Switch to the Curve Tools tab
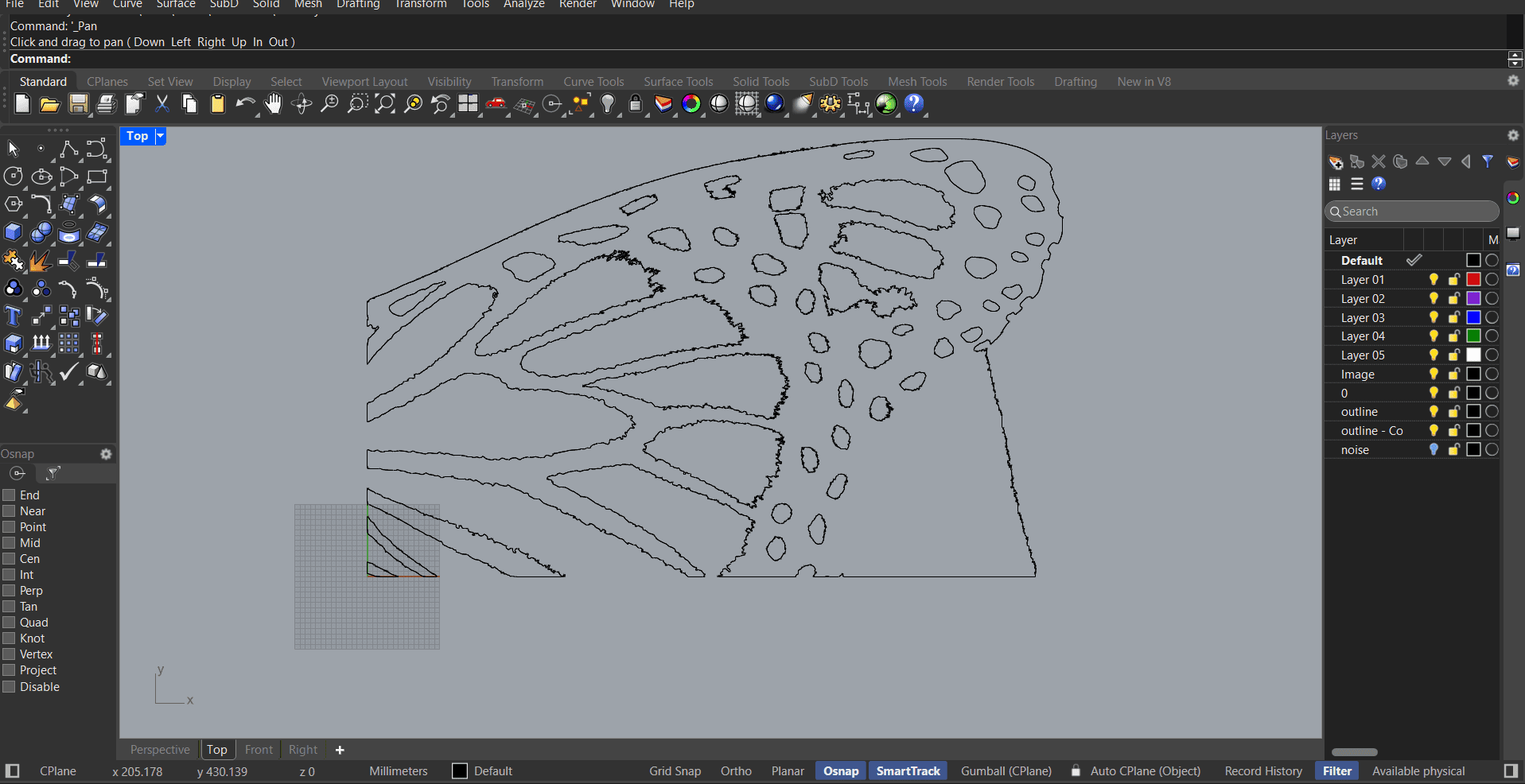 point(593,82)
